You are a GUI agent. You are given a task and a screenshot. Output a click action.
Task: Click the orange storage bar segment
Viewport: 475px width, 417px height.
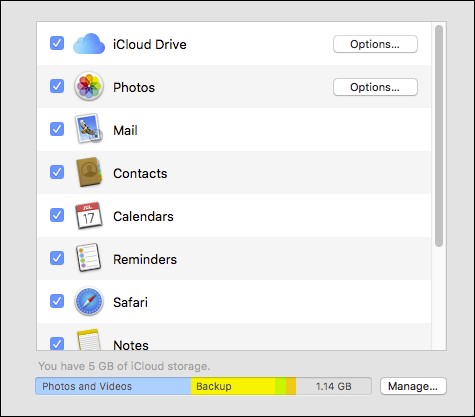(291, 386)
